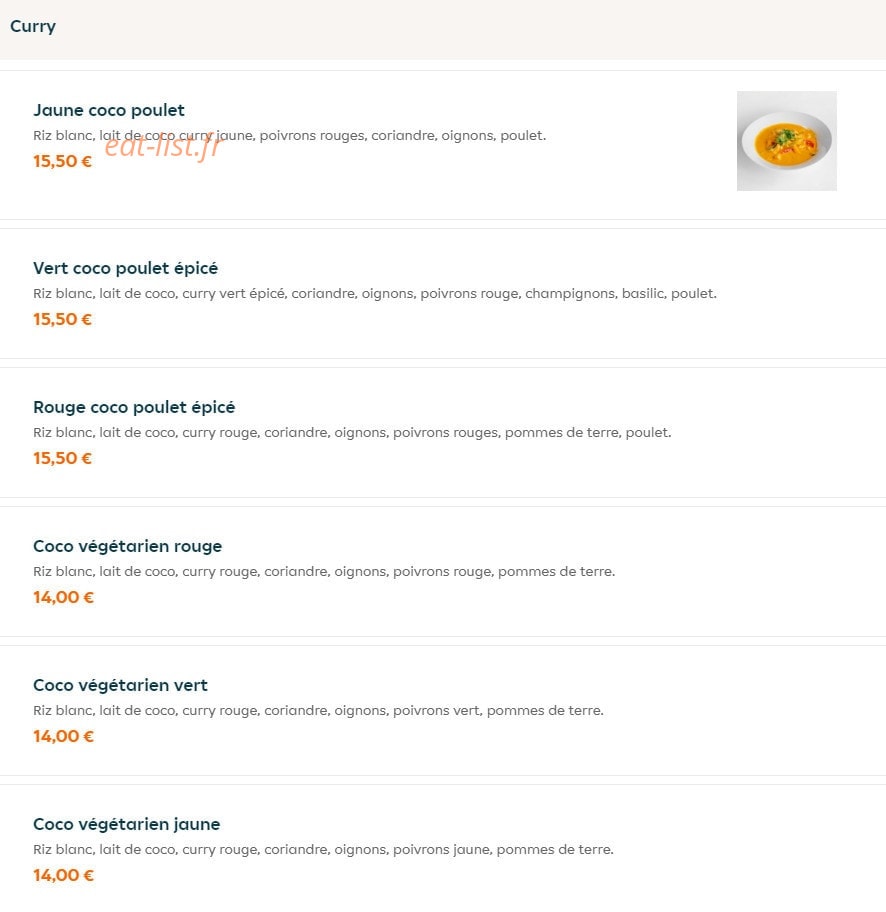Viewport: 886px width, 912px height.
Task: Open the Coco végétarien jaune dish
Action: (443, 848)
